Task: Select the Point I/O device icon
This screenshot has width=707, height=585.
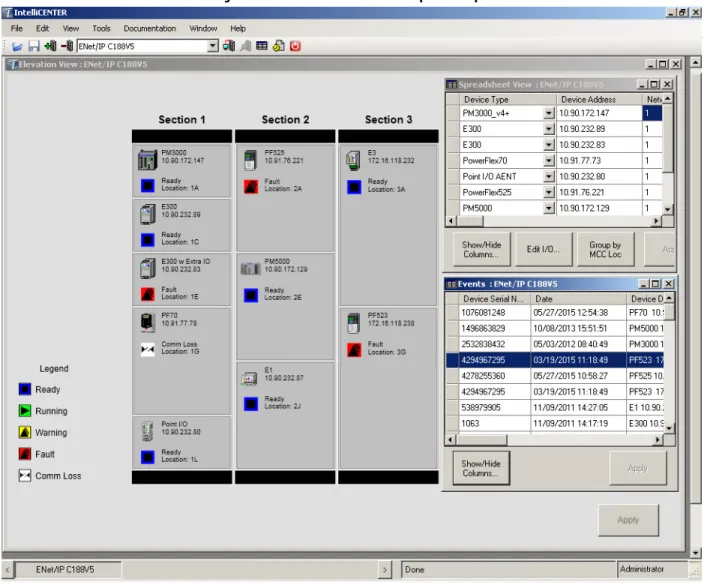Action: click(147, 431)
